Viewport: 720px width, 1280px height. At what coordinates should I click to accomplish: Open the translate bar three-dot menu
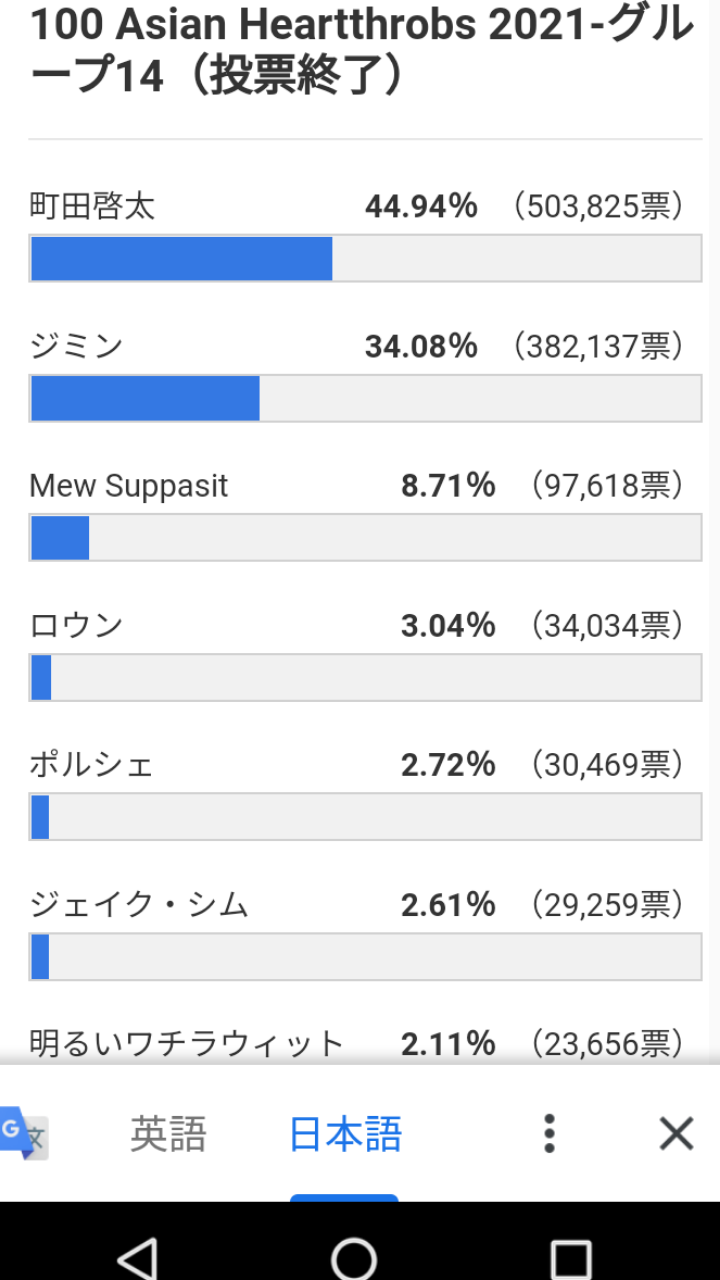click(548, 1134)
